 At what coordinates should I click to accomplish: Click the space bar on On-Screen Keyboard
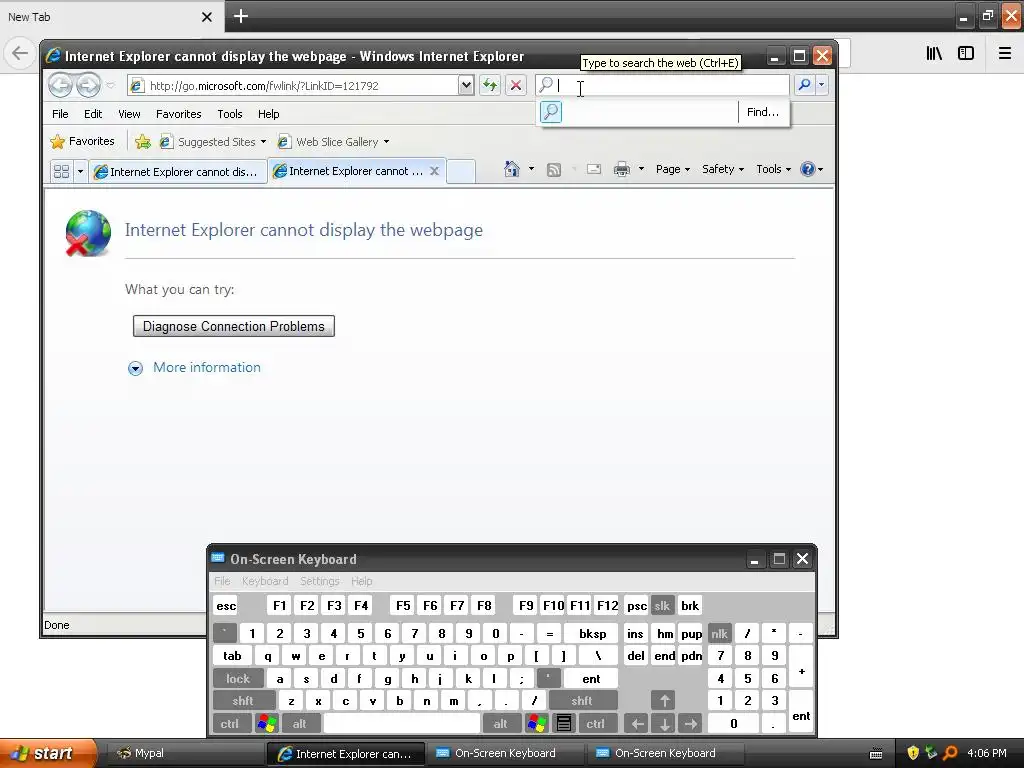[402, 724]
